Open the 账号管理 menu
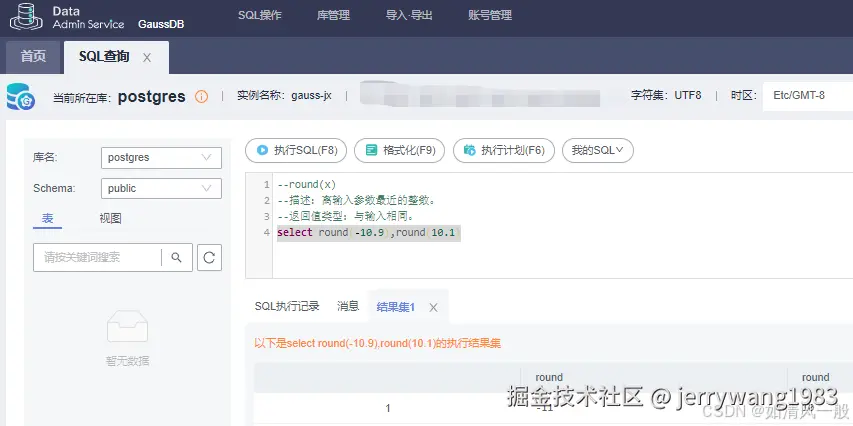The image size is (853, 426). pos(490,15)
